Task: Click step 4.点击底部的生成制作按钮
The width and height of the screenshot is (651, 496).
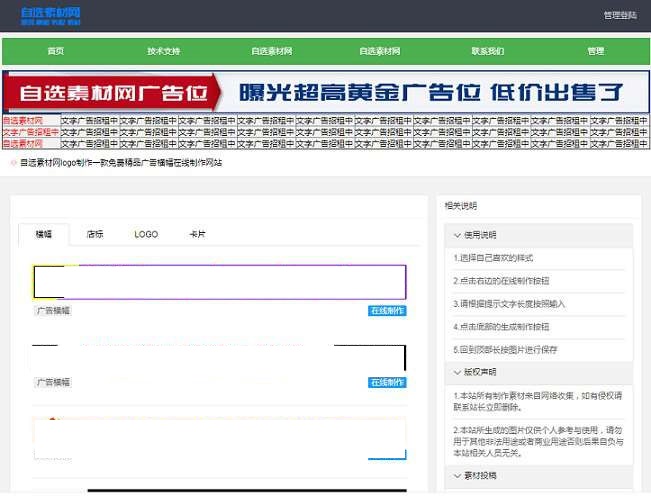Action: point(501,327)
